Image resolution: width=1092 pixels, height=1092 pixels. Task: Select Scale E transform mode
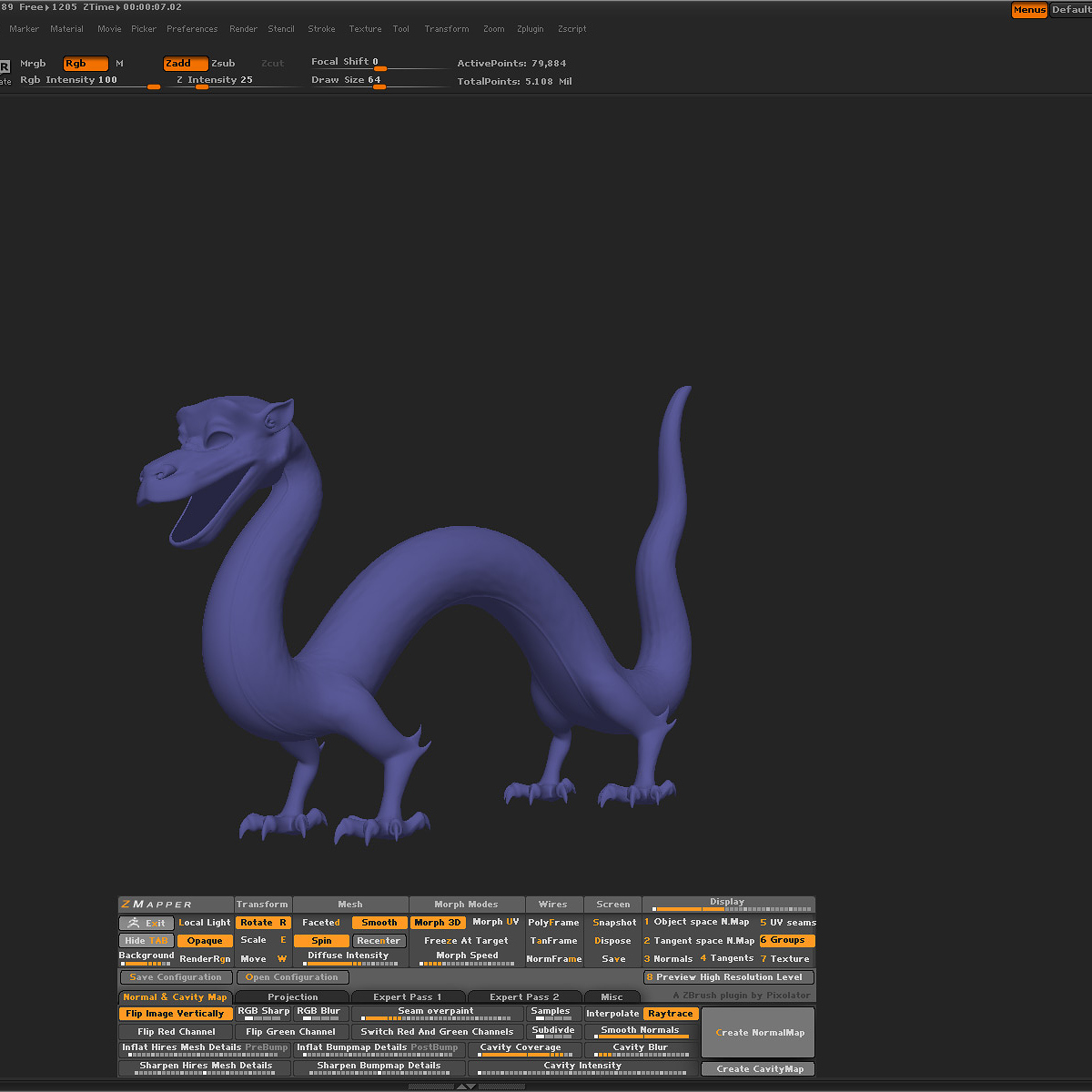(263, 940)
